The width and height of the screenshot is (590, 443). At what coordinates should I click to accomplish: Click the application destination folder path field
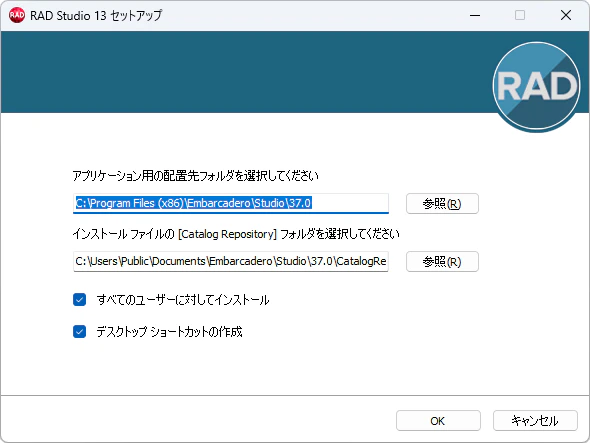[x=231, y=203]
